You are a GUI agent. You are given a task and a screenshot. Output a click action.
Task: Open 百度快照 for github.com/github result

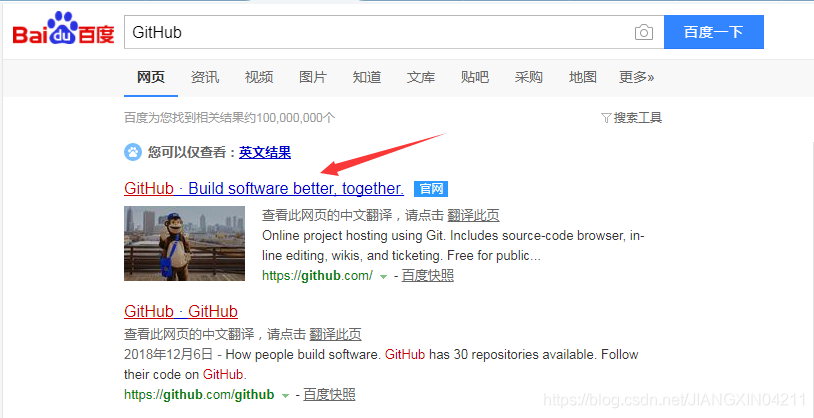(x=330, y=395)
